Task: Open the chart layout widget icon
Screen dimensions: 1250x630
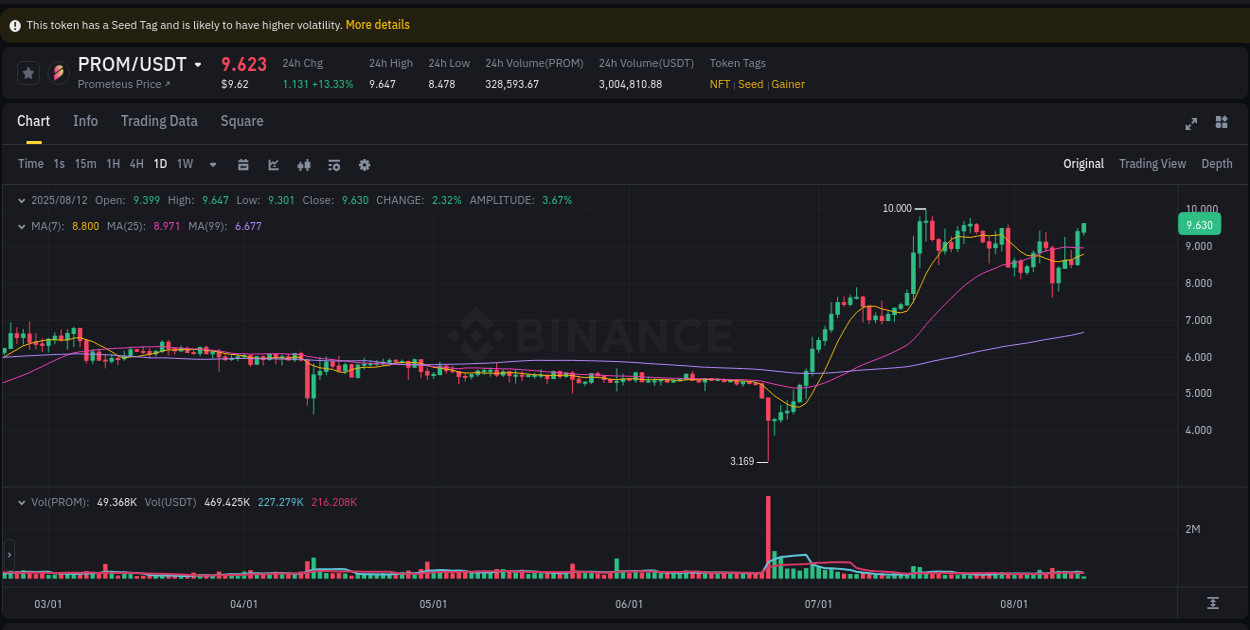Action: click(x=1221, y=122)
